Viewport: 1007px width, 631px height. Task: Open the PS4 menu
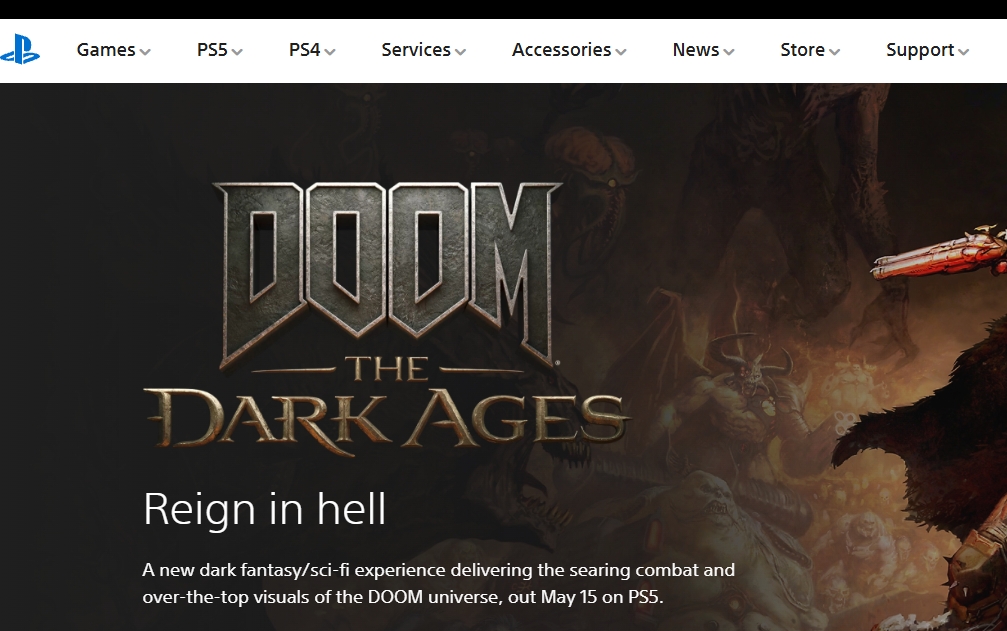click(312, 50)
